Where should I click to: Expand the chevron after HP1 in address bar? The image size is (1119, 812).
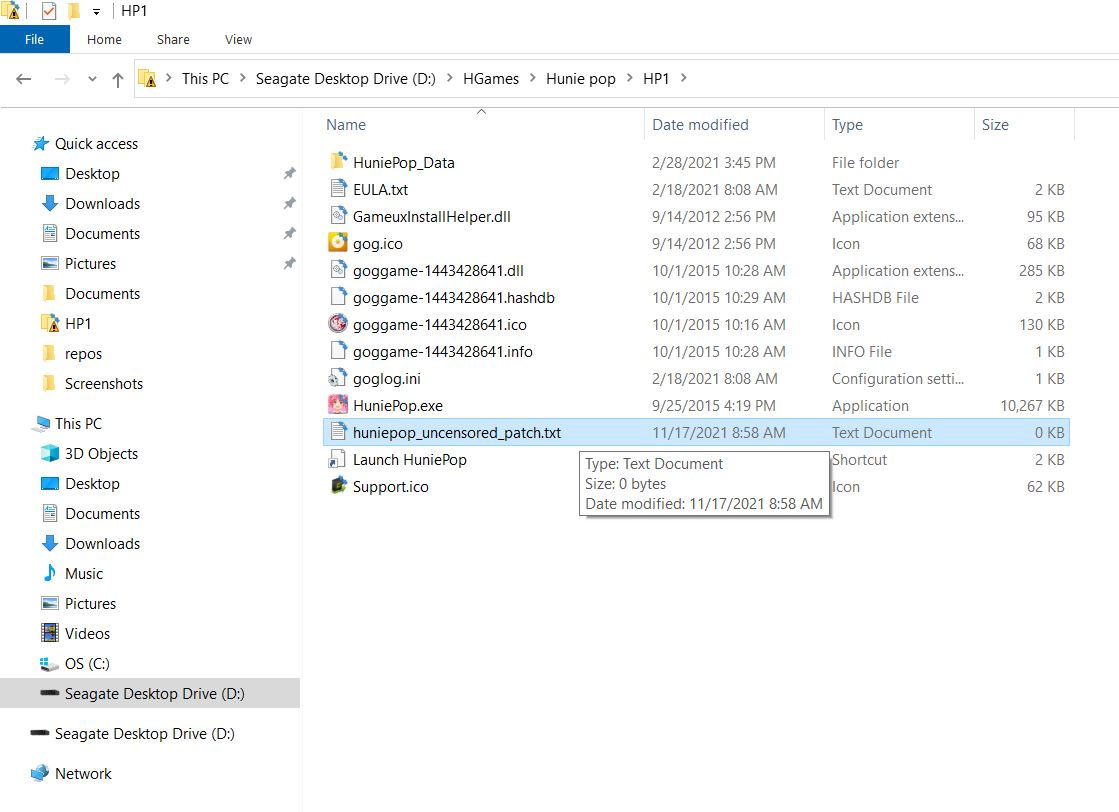point(683,79)
